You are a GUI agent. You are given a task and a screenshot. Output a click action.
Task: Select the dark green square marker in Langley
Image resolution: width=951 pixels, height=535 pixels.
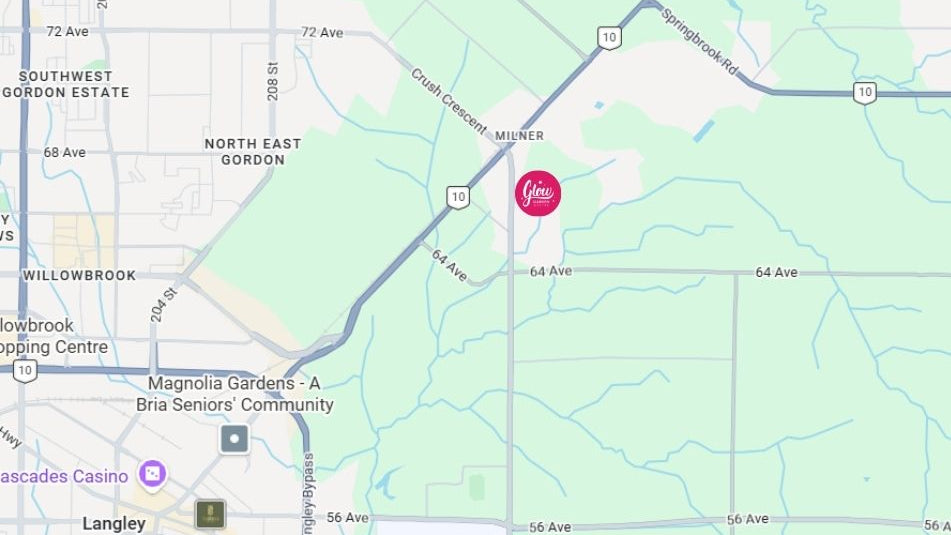pos(210,514)
